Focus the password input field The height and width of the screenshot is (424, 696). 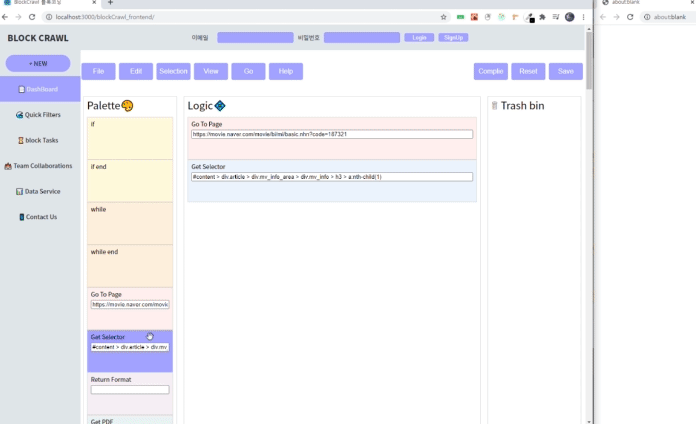coord(362,38)
